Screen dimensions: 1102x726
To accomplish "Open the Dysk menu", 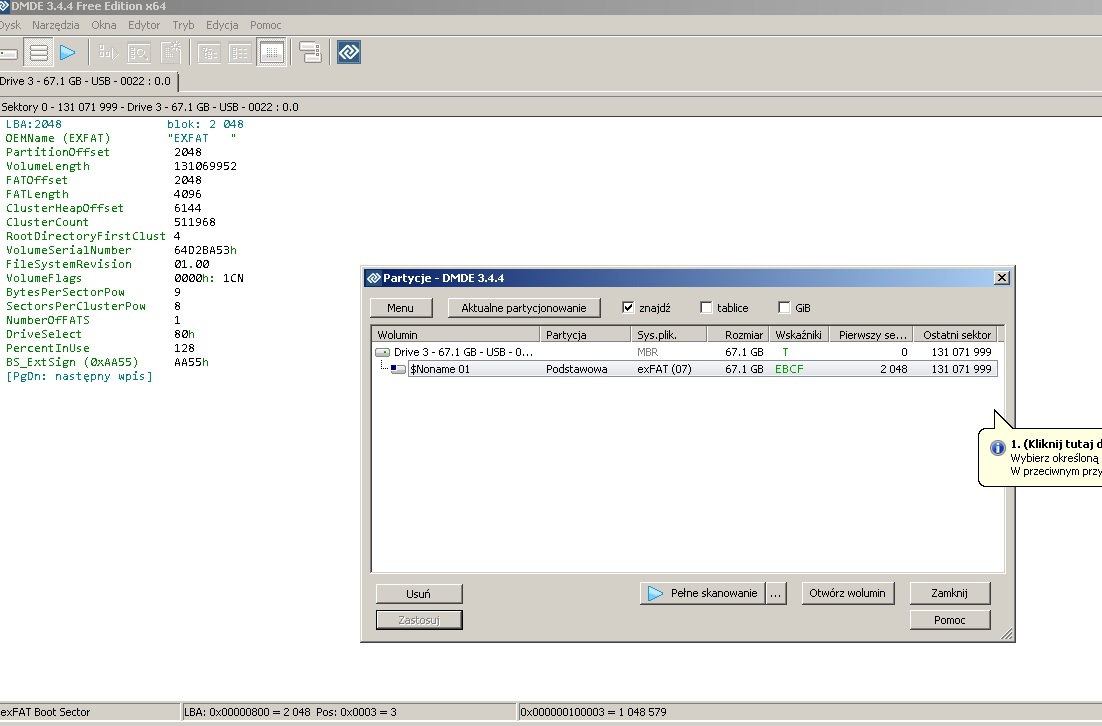I will pyautogui.click(x=10, y=25).
